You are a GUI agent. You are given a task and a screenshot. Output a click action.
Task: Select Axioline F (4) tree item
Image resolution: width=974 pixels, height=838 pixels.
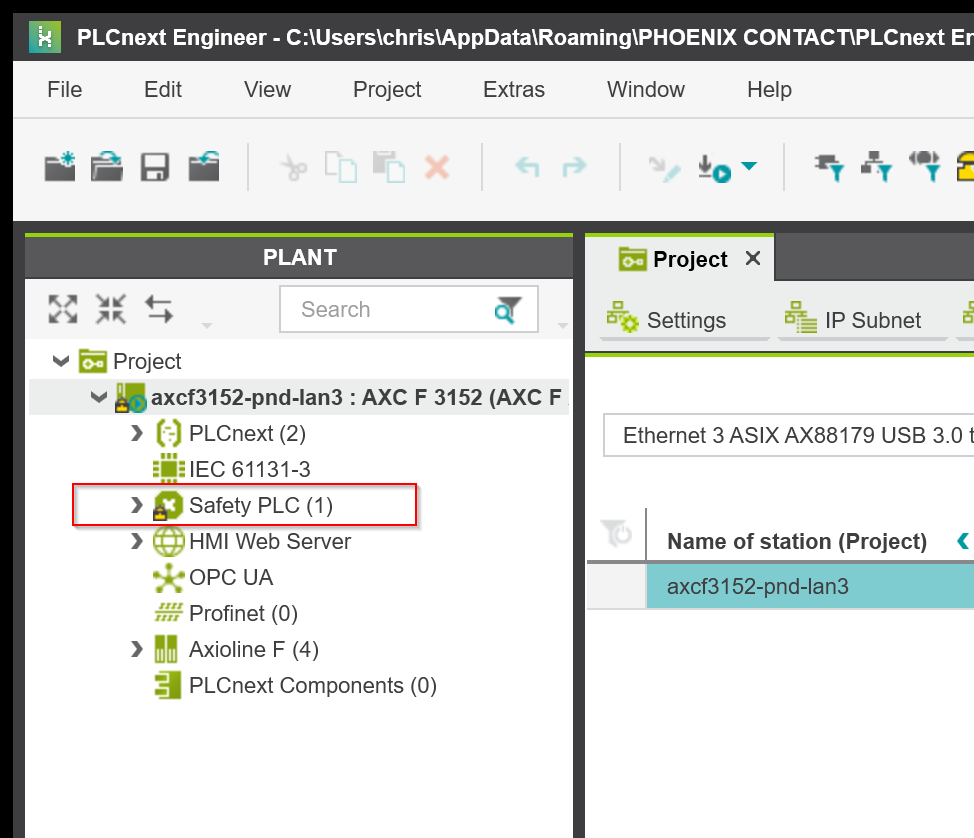pos(253,649)
